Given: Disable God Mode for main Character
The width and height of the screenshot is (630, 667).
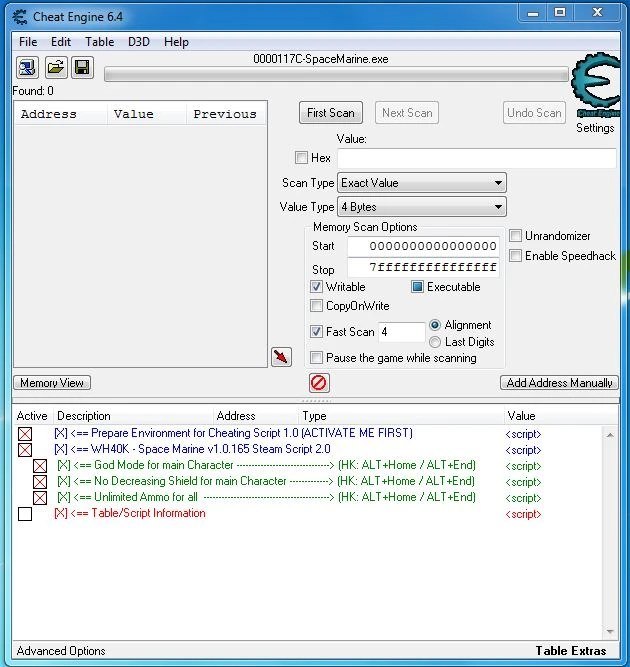Looking at the screenshot, I should click(40, 466).
